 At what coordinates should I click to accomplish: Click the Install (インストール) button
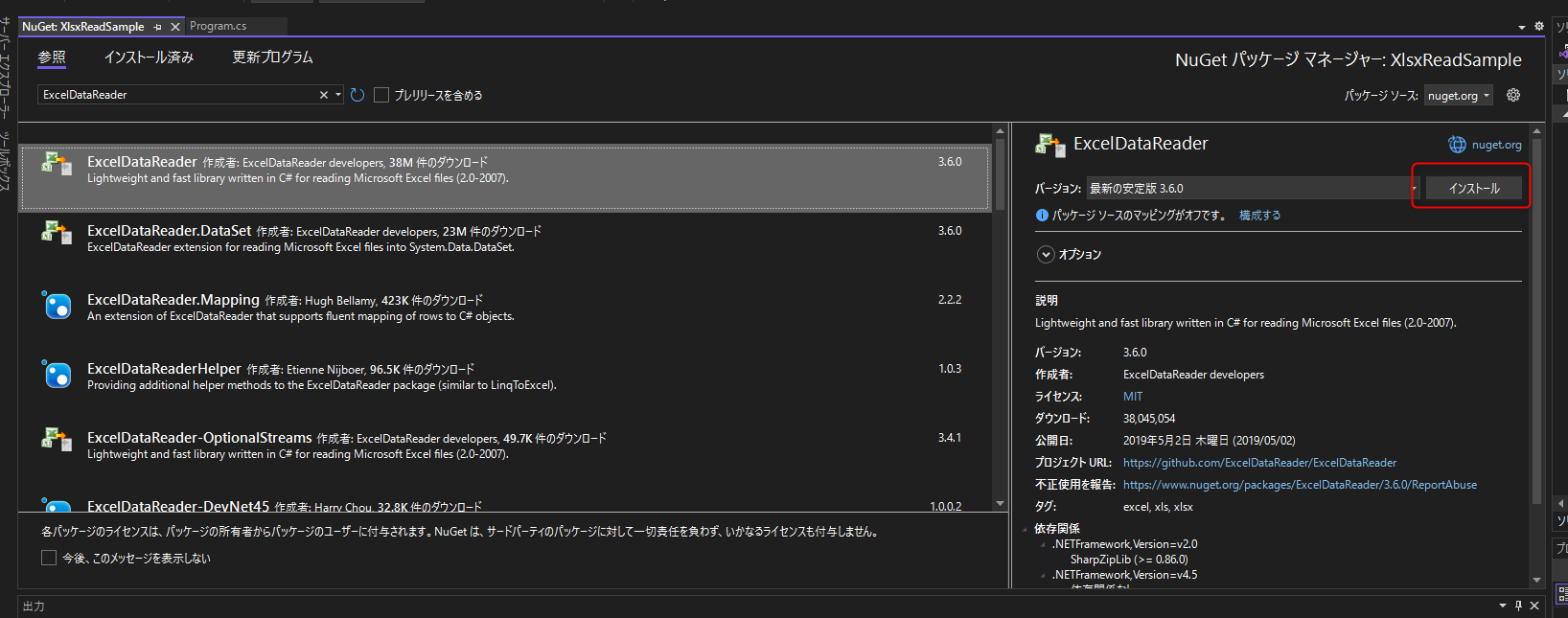1474,188
